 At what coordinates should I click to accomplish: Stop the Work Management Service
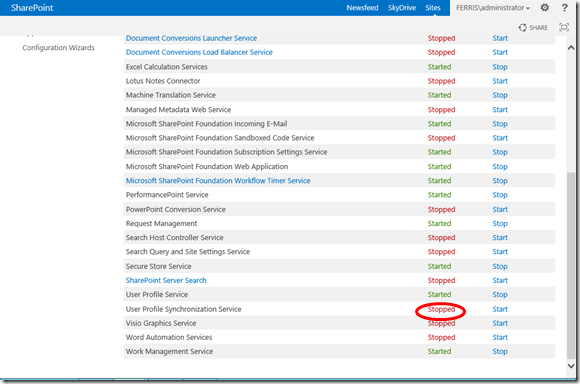tap(500, 352)
